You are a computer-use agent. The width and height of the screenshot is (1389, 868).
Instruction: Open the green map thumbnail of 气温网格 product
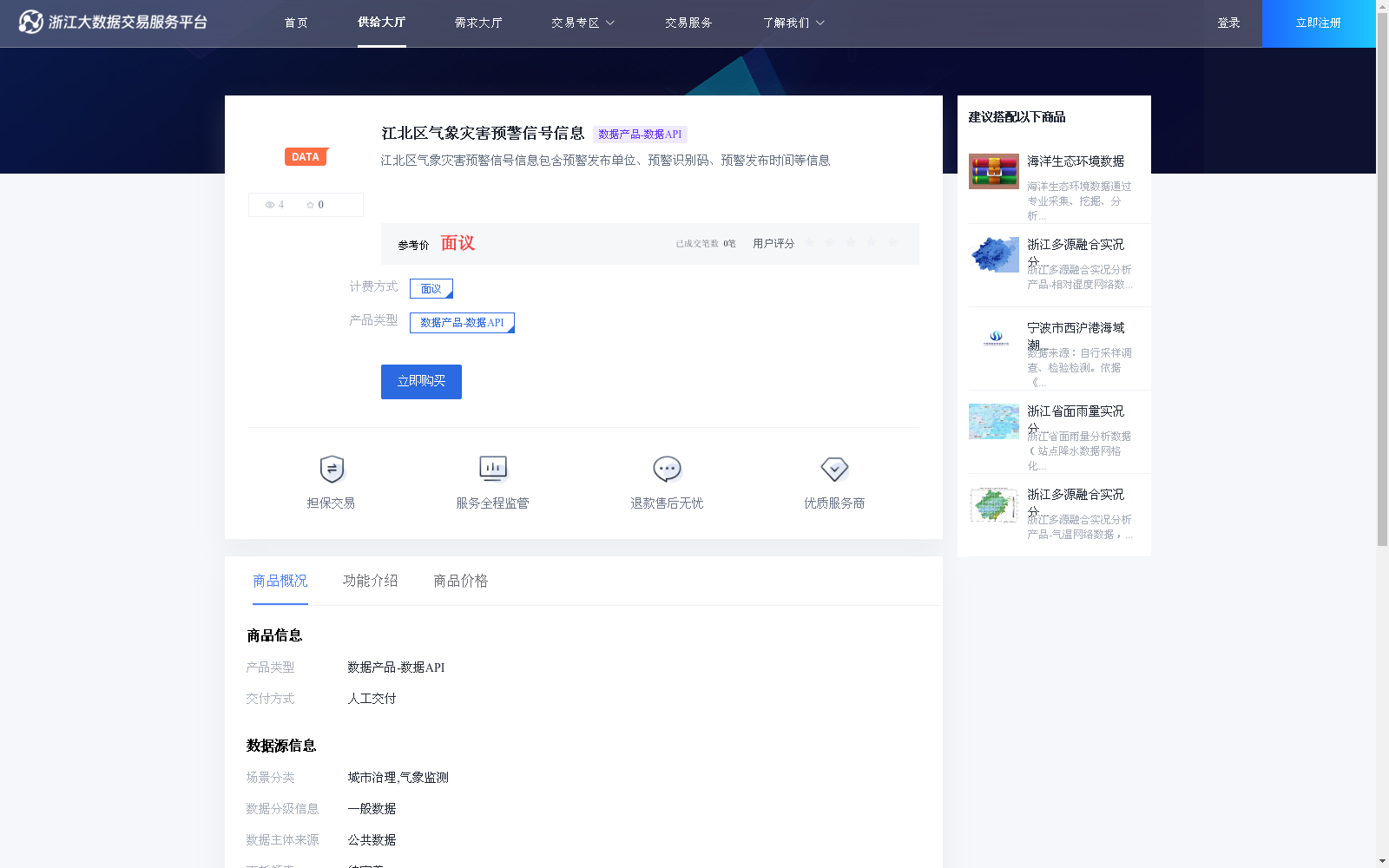tap(994, 505)
